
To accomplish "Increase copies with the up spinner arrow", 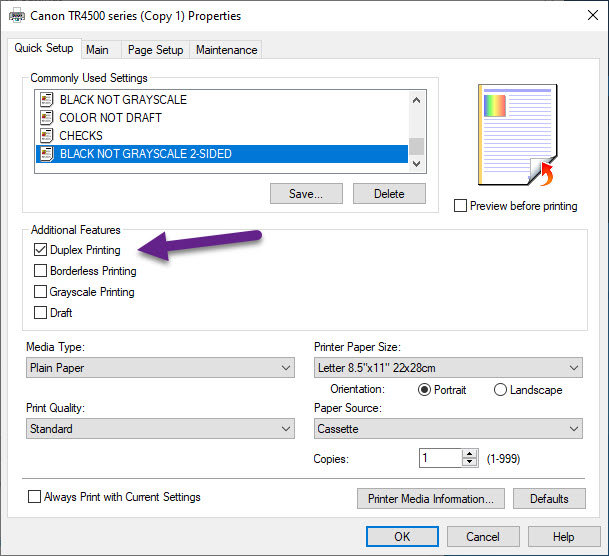I will point(470,453).
